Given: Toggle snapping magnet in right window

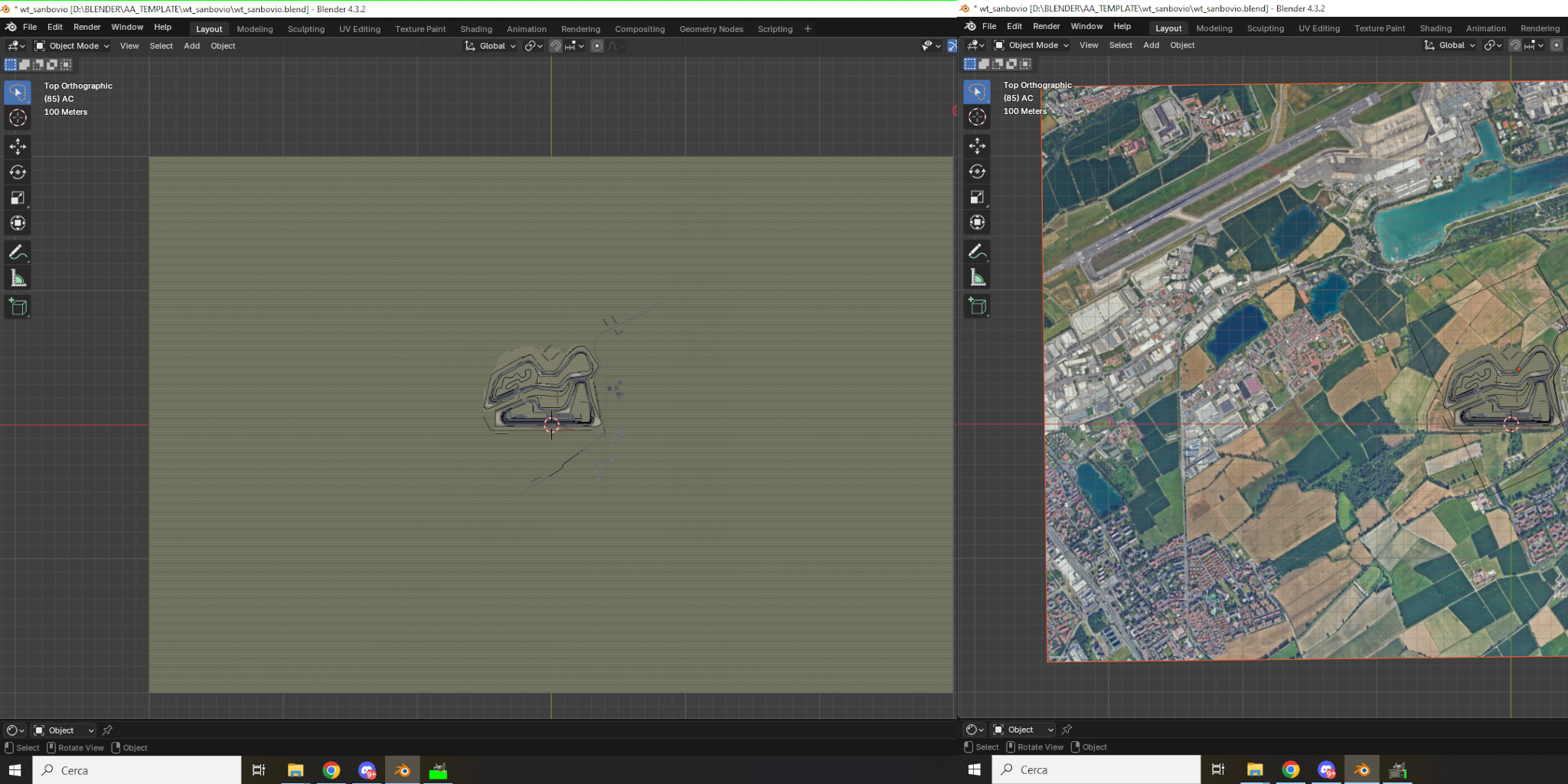Looking at the screenshot, I should (x=1515, y=45).
